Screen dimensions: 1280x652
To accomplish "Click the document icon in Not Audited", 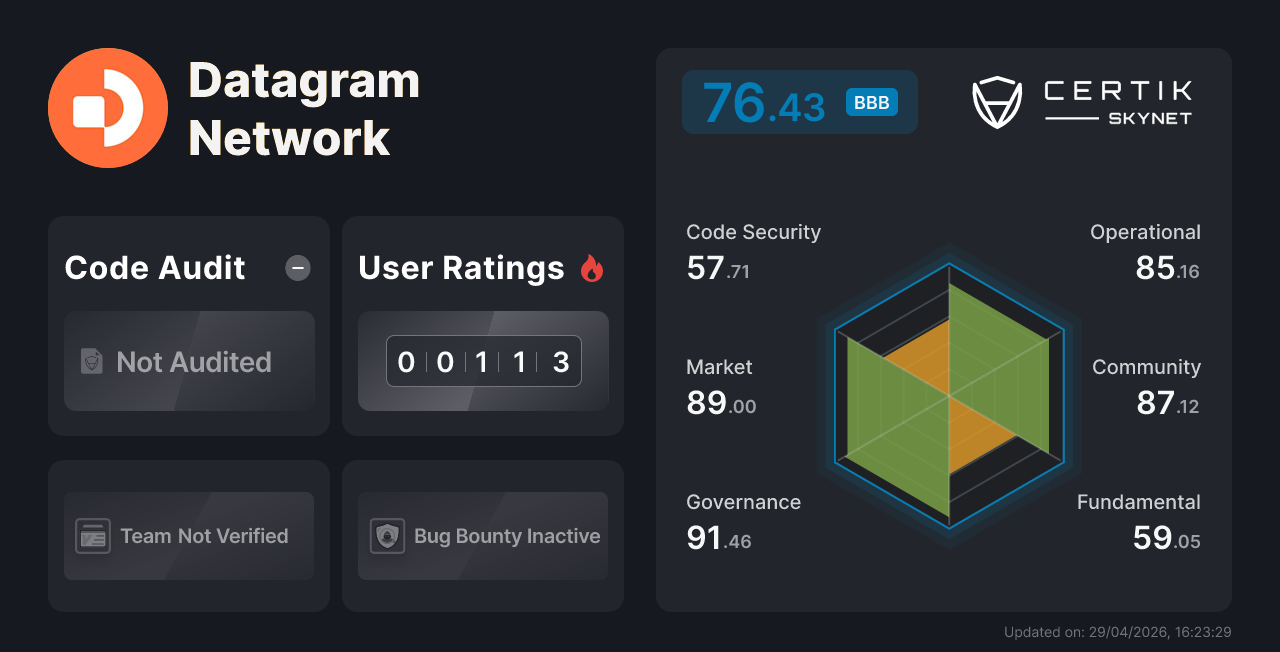I will click(92, 362).
